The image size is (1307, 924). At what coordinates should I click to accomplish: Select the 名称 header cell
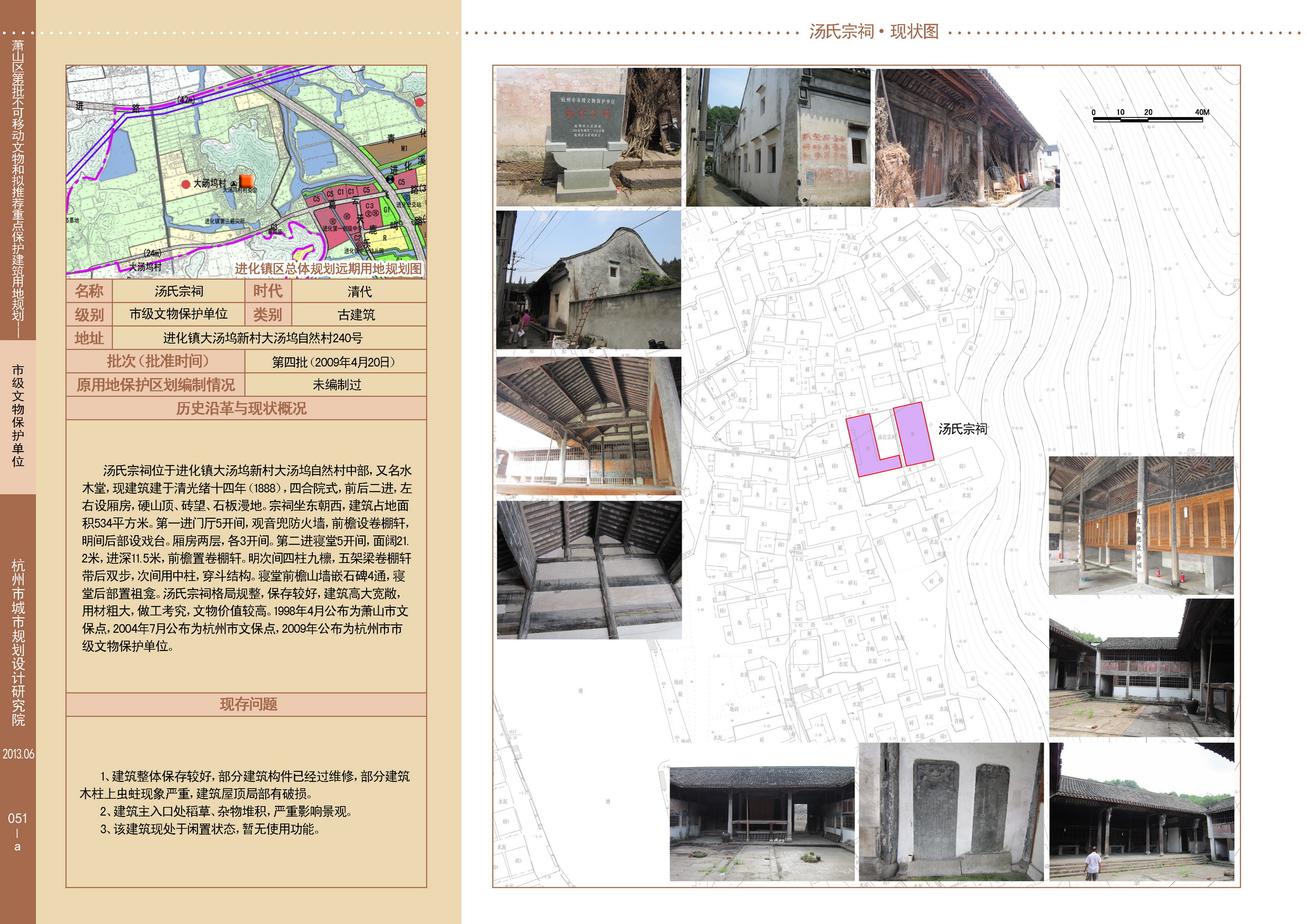pos(90,291)
